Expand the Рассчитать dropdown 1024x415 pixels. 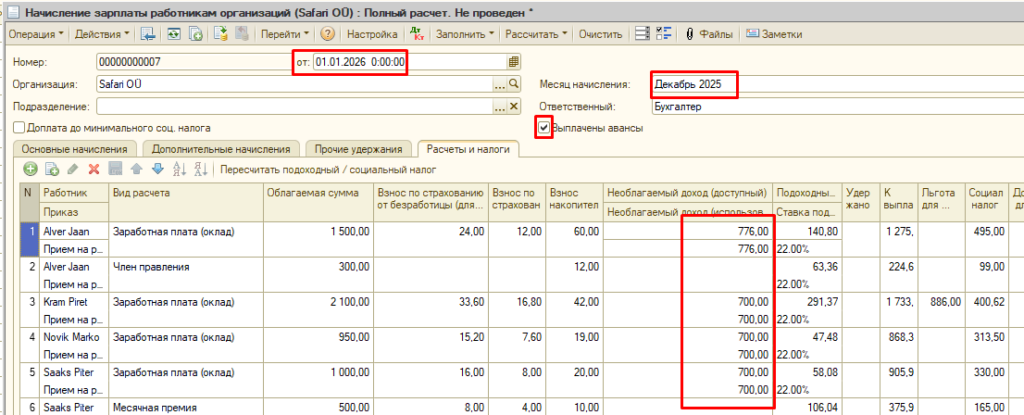[537, 34]
